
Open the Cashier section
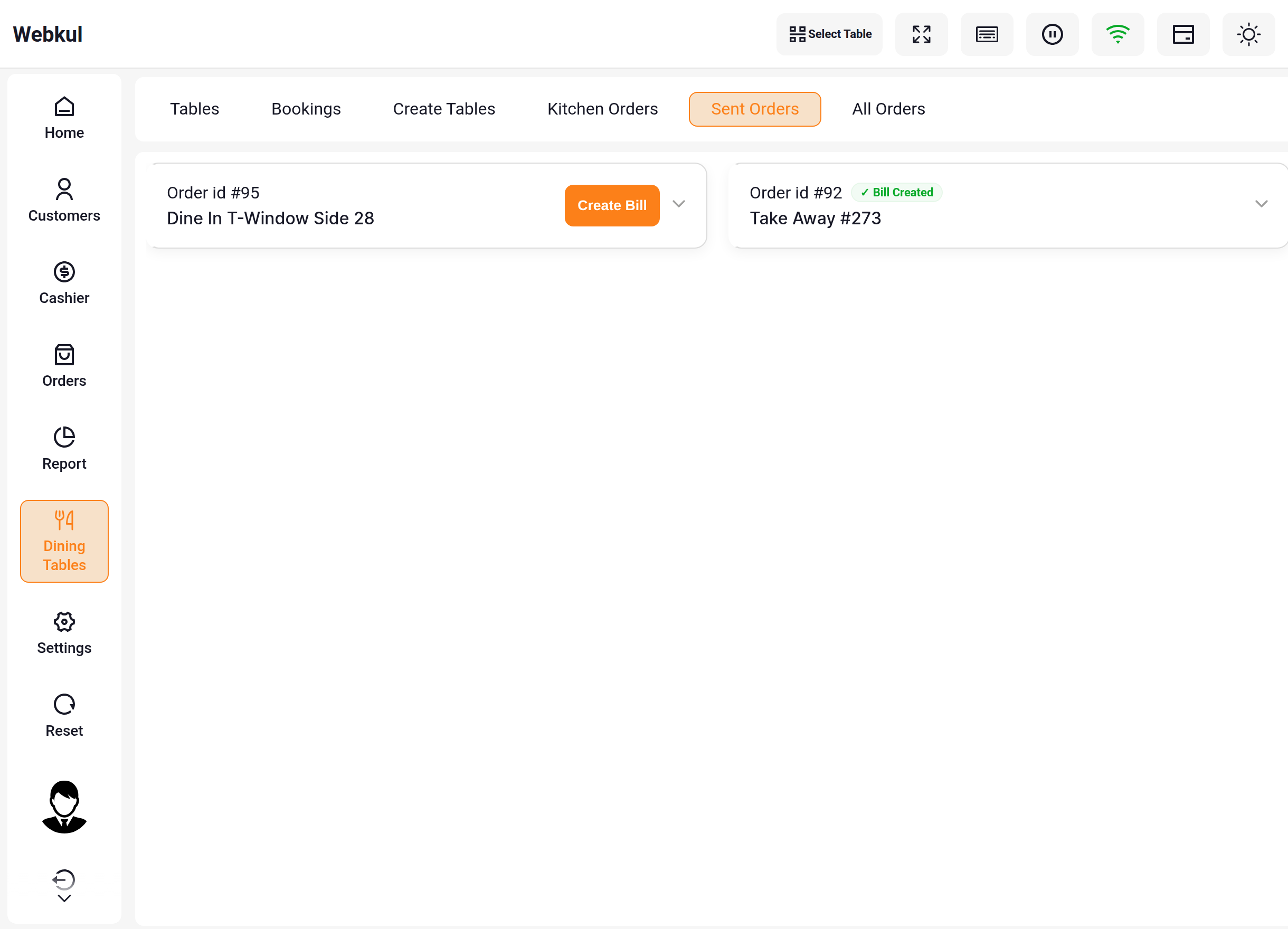(x=64, y=283)
